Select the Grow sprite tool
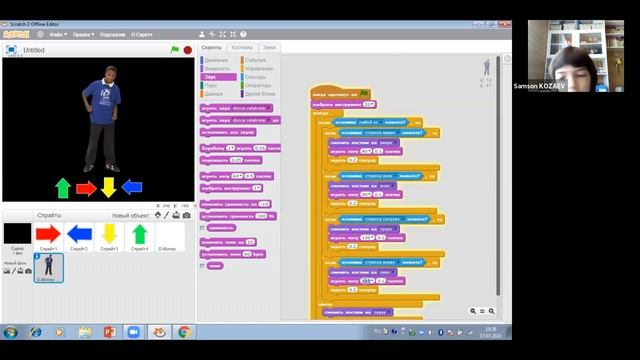 [222, 34]
